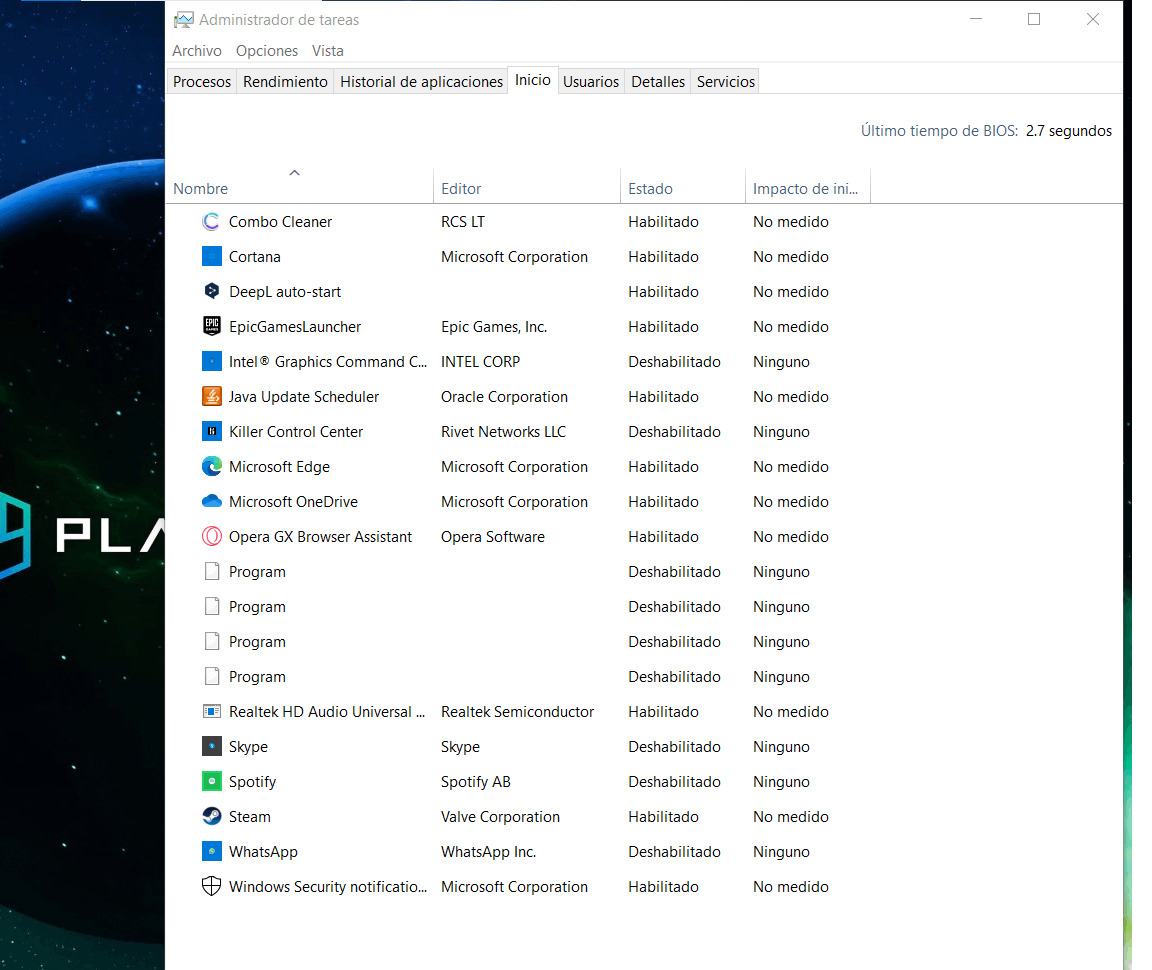Click the Opera GX Browser Assistant icon

tap(212, 536)
